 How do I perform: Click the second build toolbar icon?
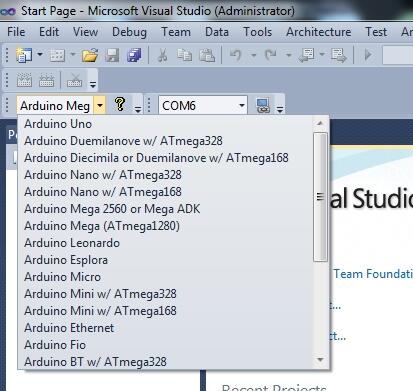[47, 80]
